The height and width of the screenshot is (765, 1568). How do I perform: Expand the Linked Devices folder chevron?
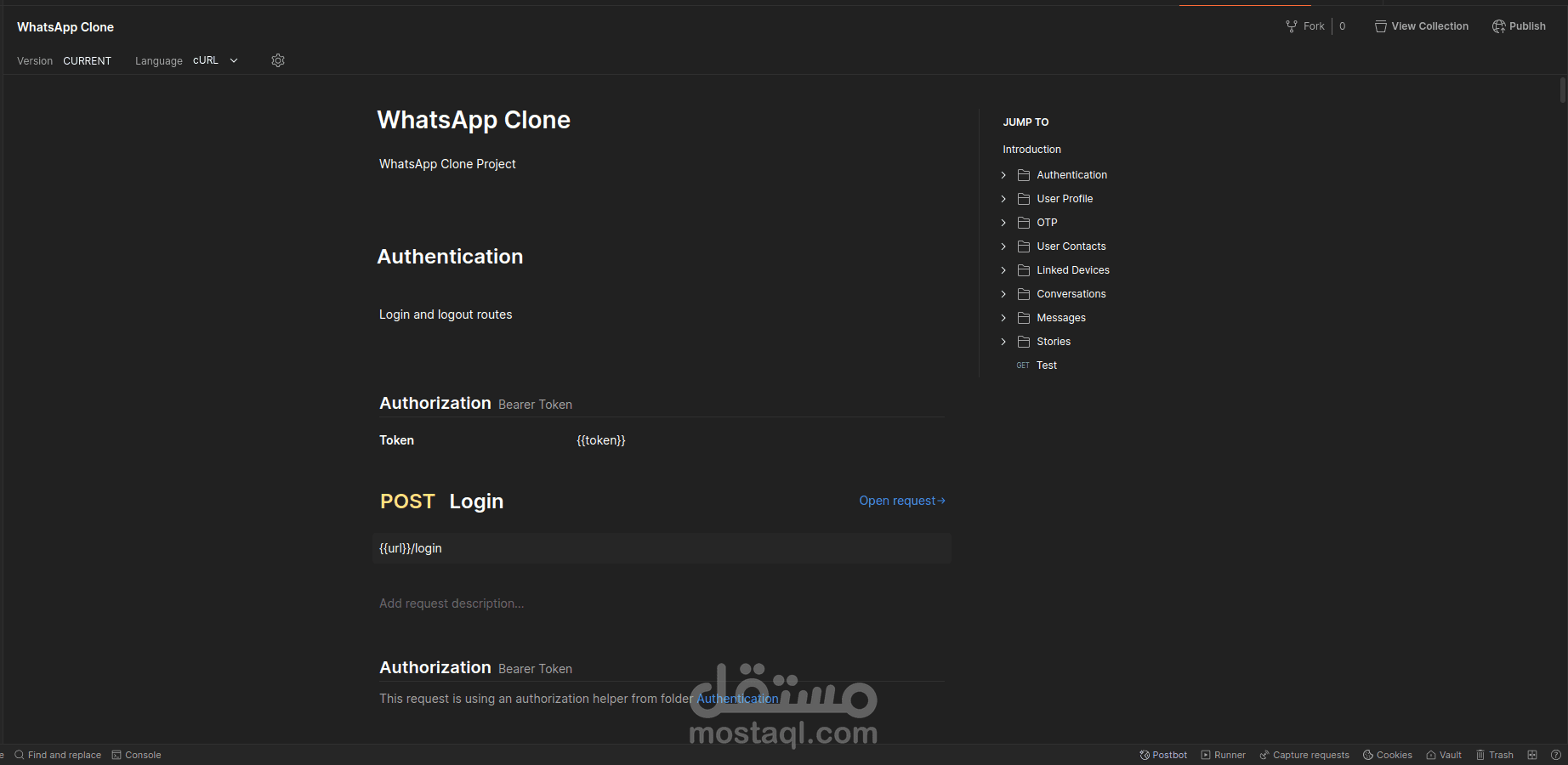[x=1003, y=270]
